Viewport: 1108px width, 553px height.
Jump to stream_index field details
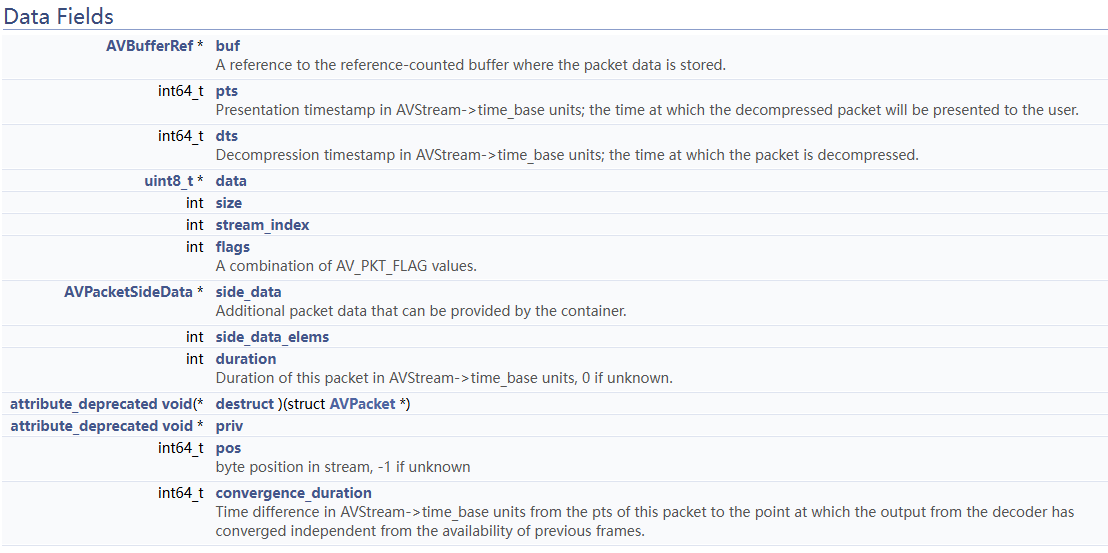262,225
